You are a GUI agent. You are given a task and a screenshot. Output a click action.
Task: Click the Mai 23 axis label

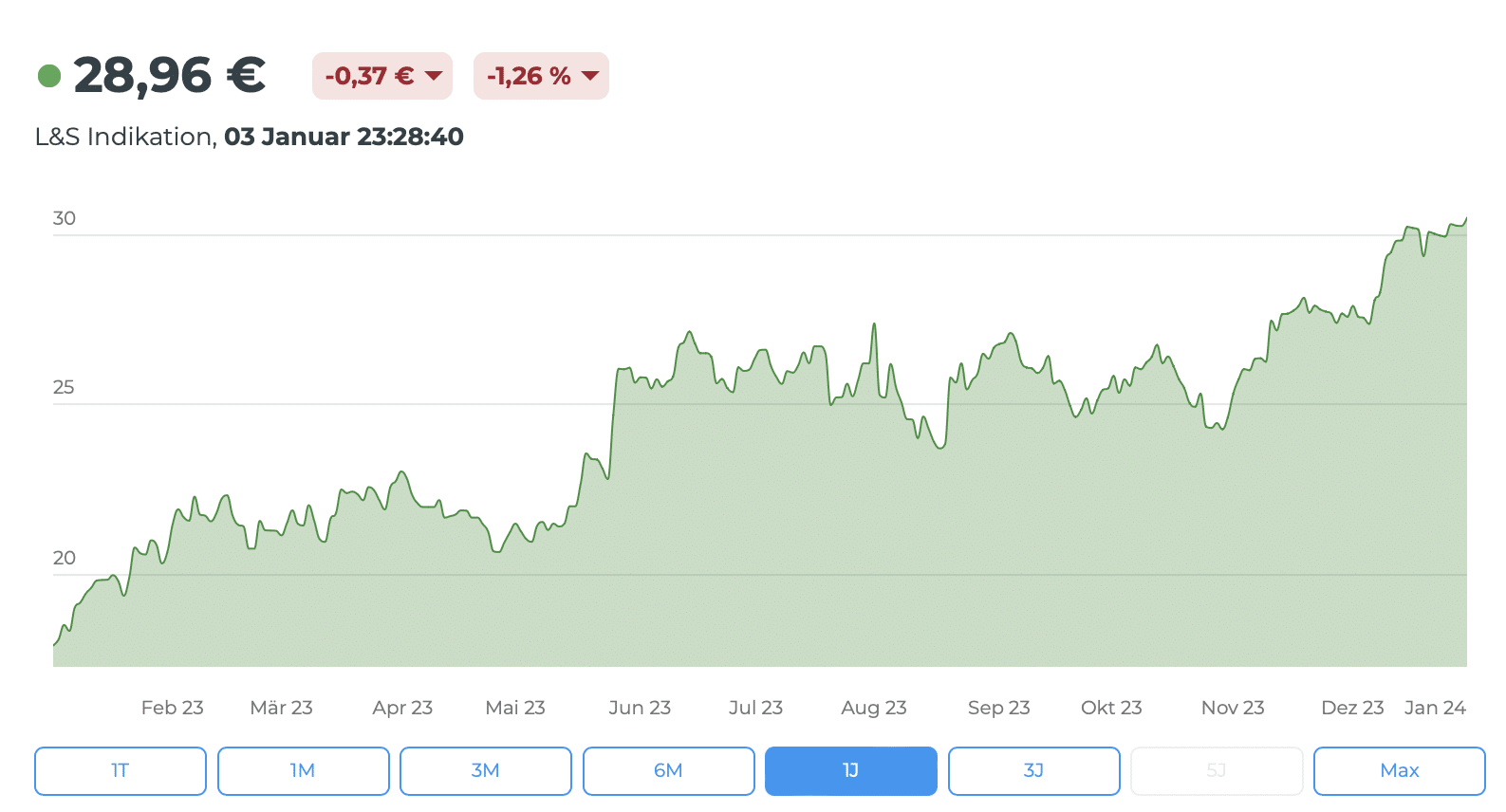(515, 708)
